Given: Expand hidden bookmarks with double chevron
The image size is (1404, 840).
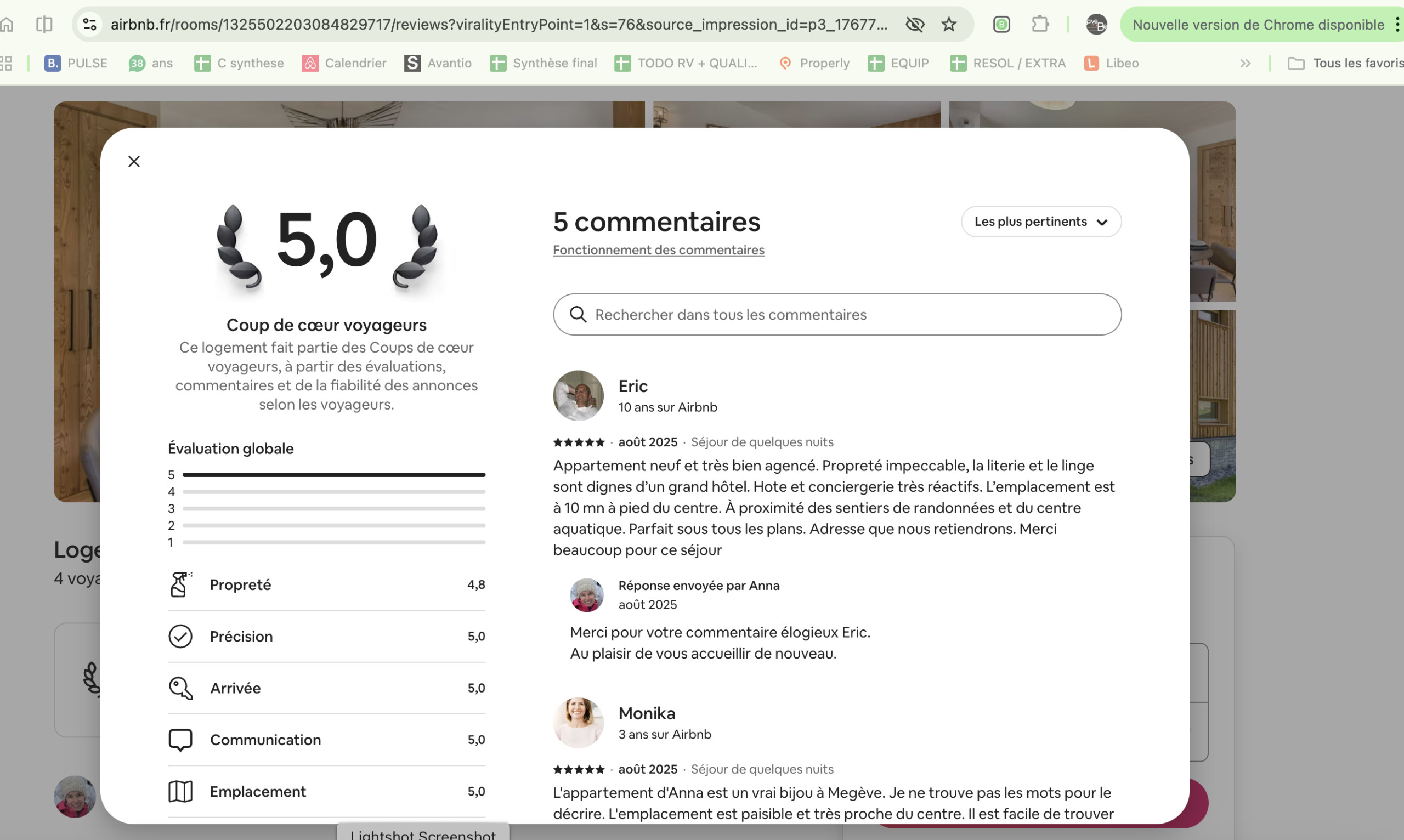Looking at the screenshot, I should [x=1244, y=63].
